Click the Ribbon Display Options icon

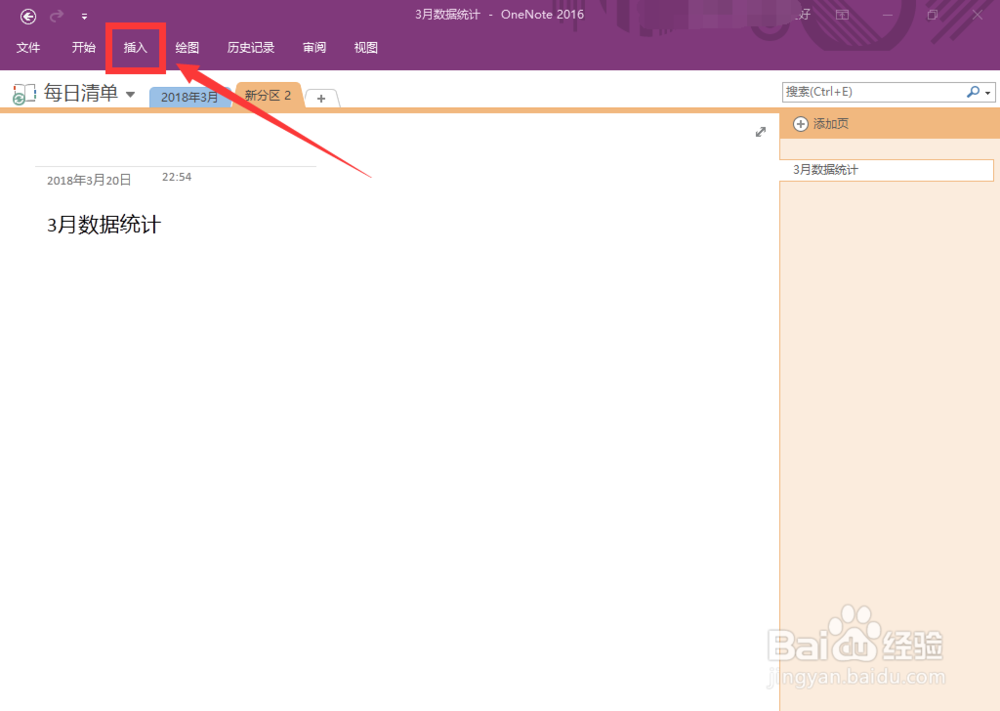[841, 15]
